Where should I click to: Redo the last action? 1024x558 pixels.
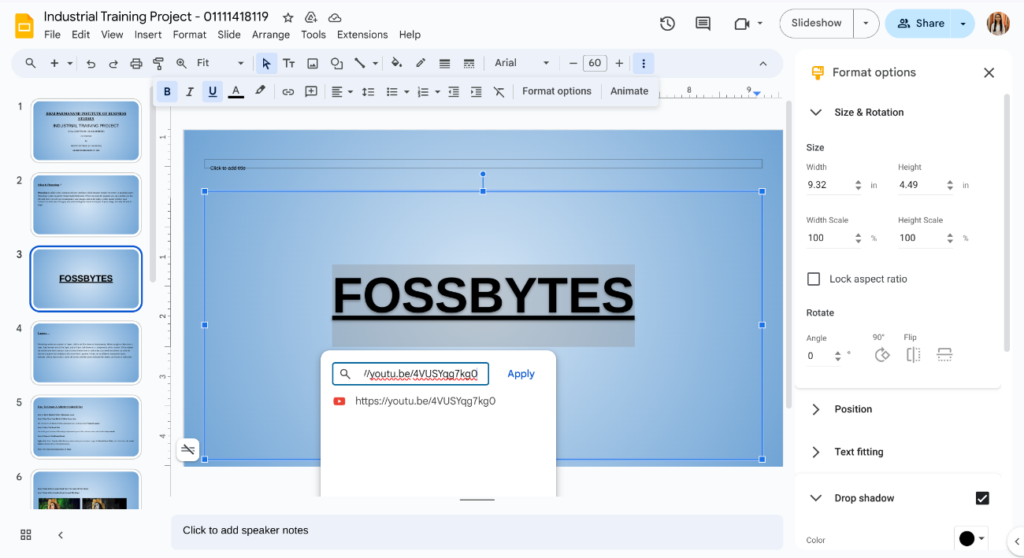point(113,63)
